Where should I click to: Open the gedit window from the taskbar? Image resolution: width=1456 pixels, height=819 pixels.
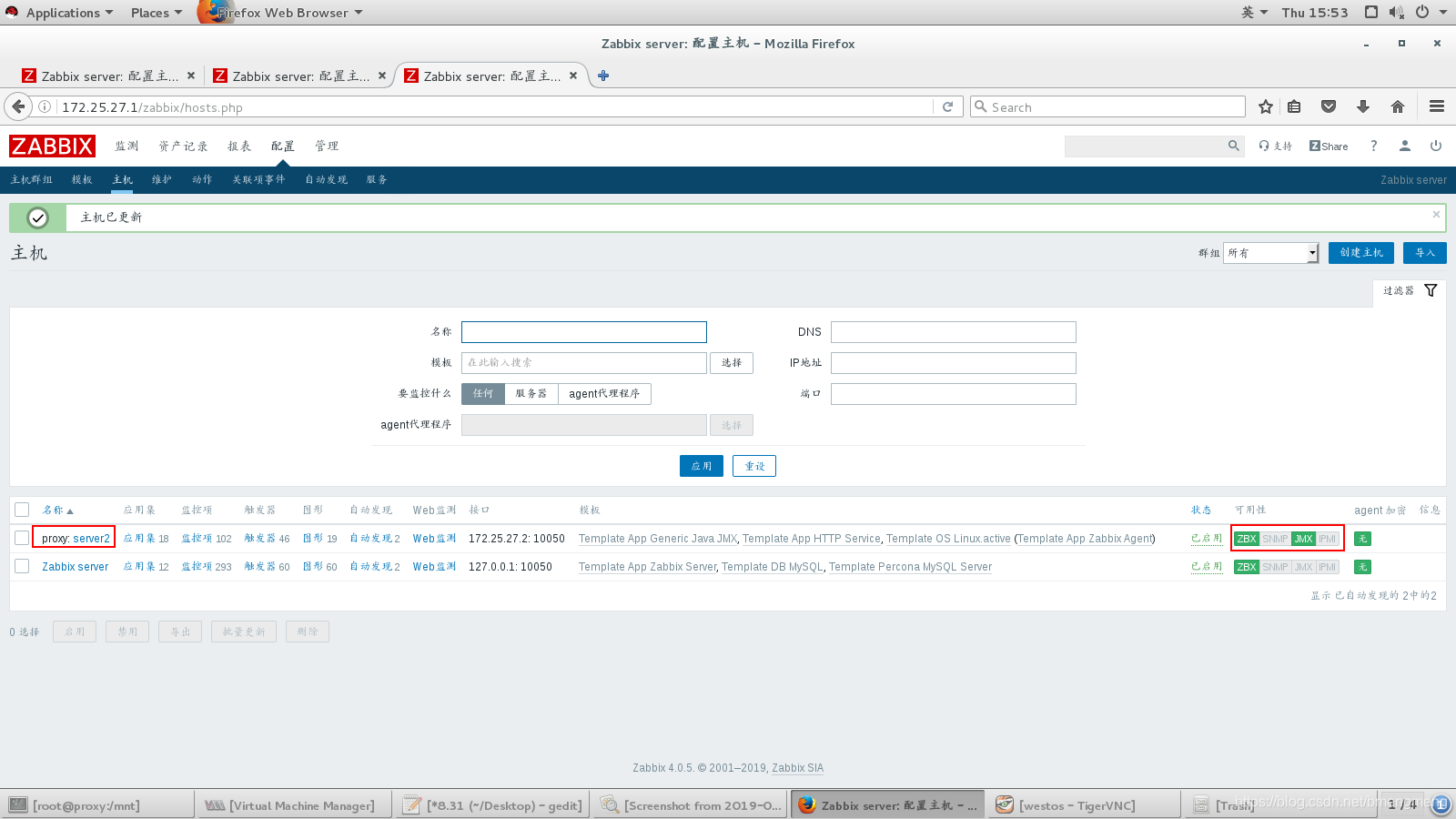(492, 805)
